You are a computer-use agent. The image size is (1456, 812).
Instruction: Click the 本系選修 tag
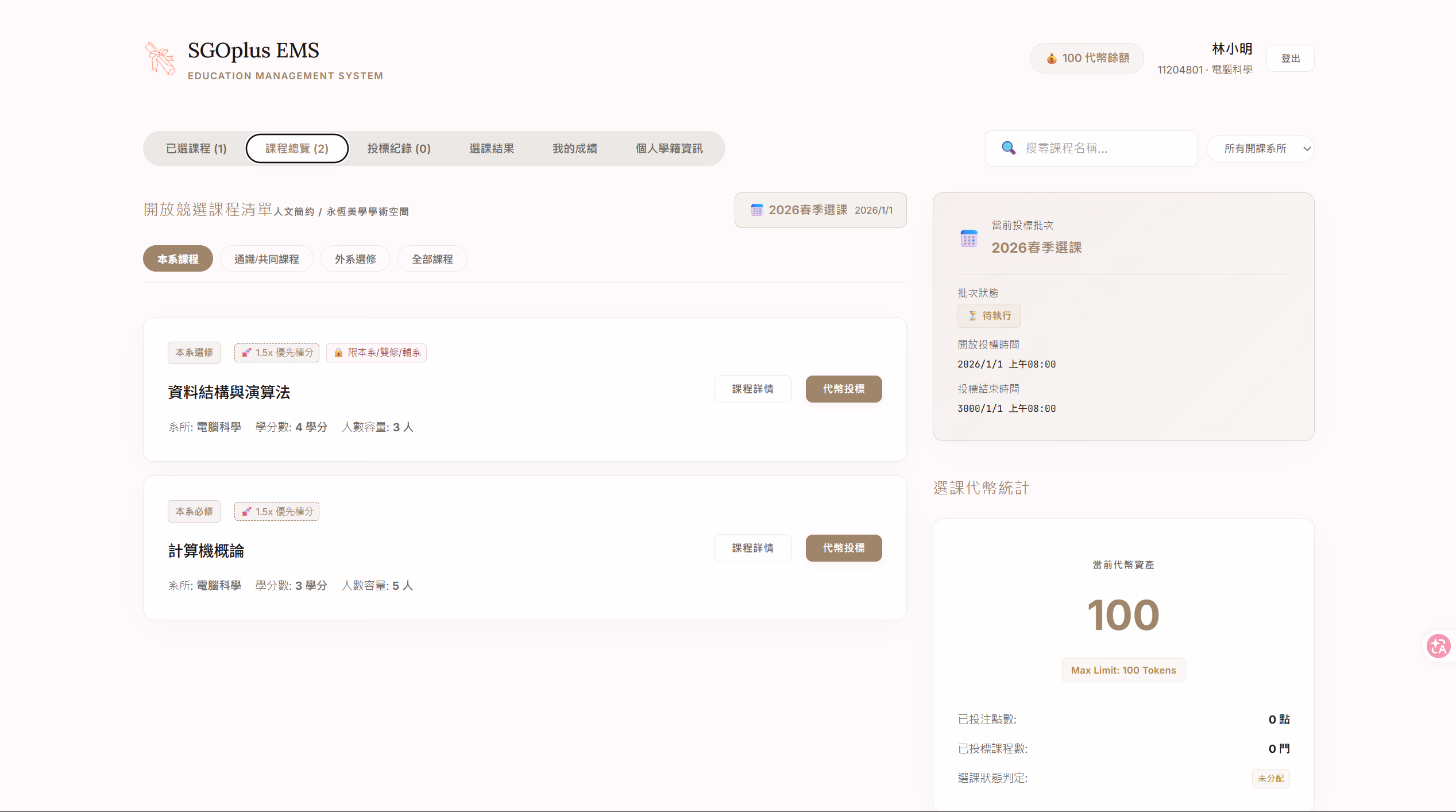click(x=194, y=353)
